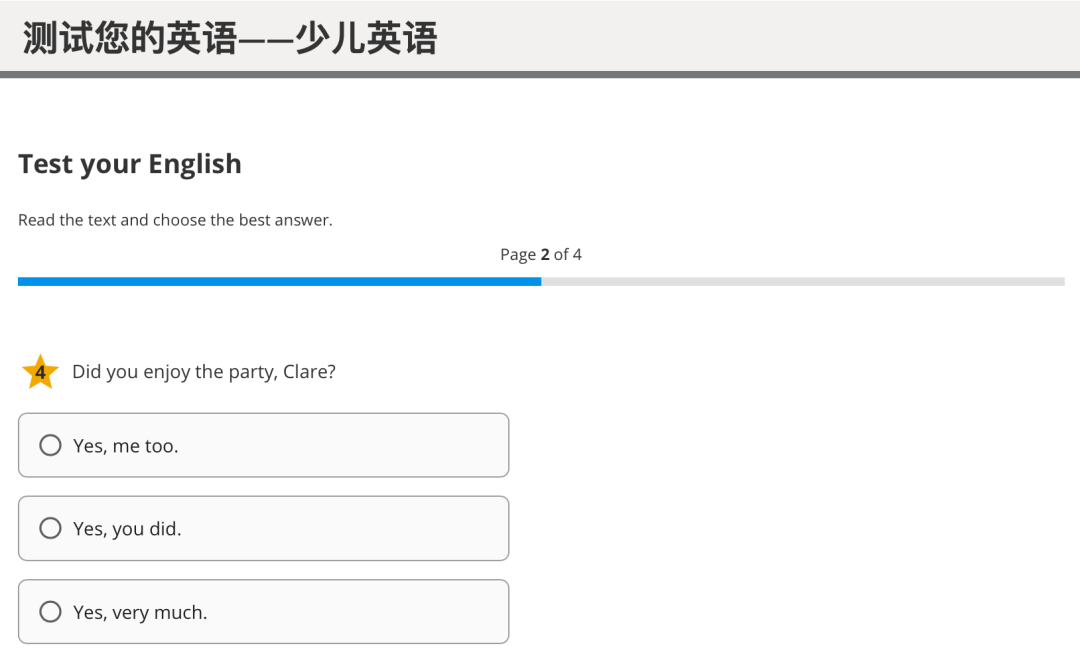
Task: Click the tip of the star icon
Action: (x=40, y=355)
